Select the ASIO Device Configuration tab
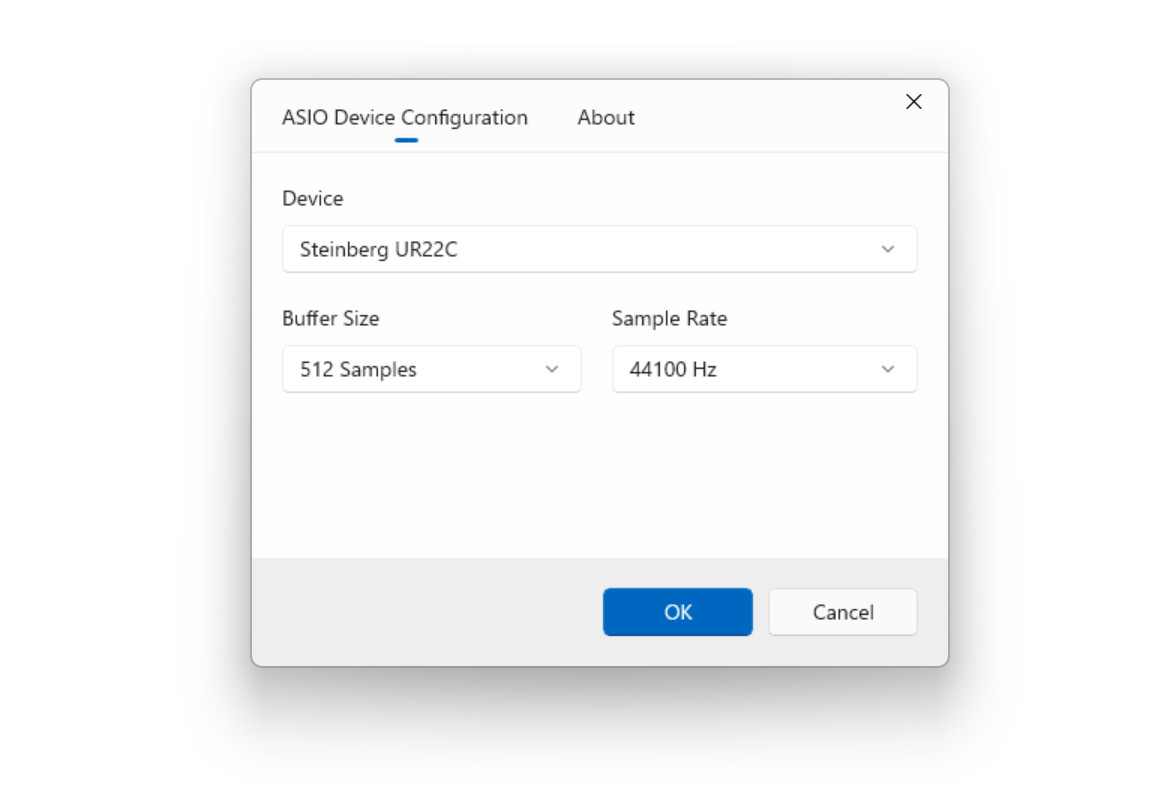 point(405,118)
